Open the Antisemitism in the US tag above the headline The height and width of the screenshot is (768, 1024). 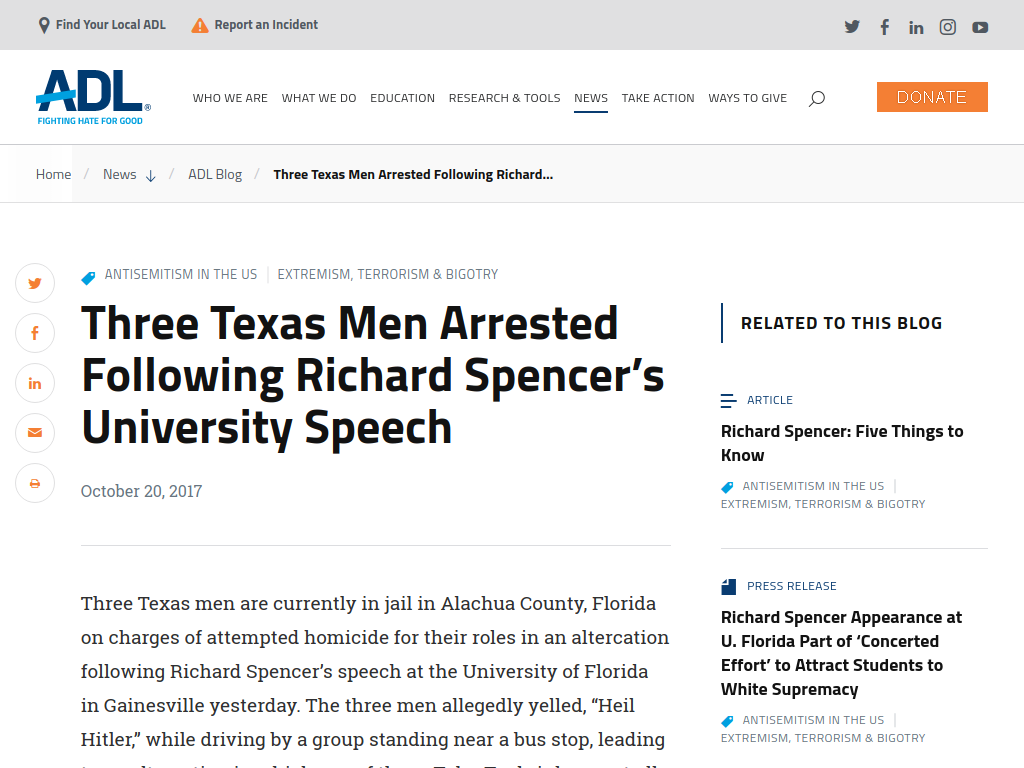tap(181, 274)
